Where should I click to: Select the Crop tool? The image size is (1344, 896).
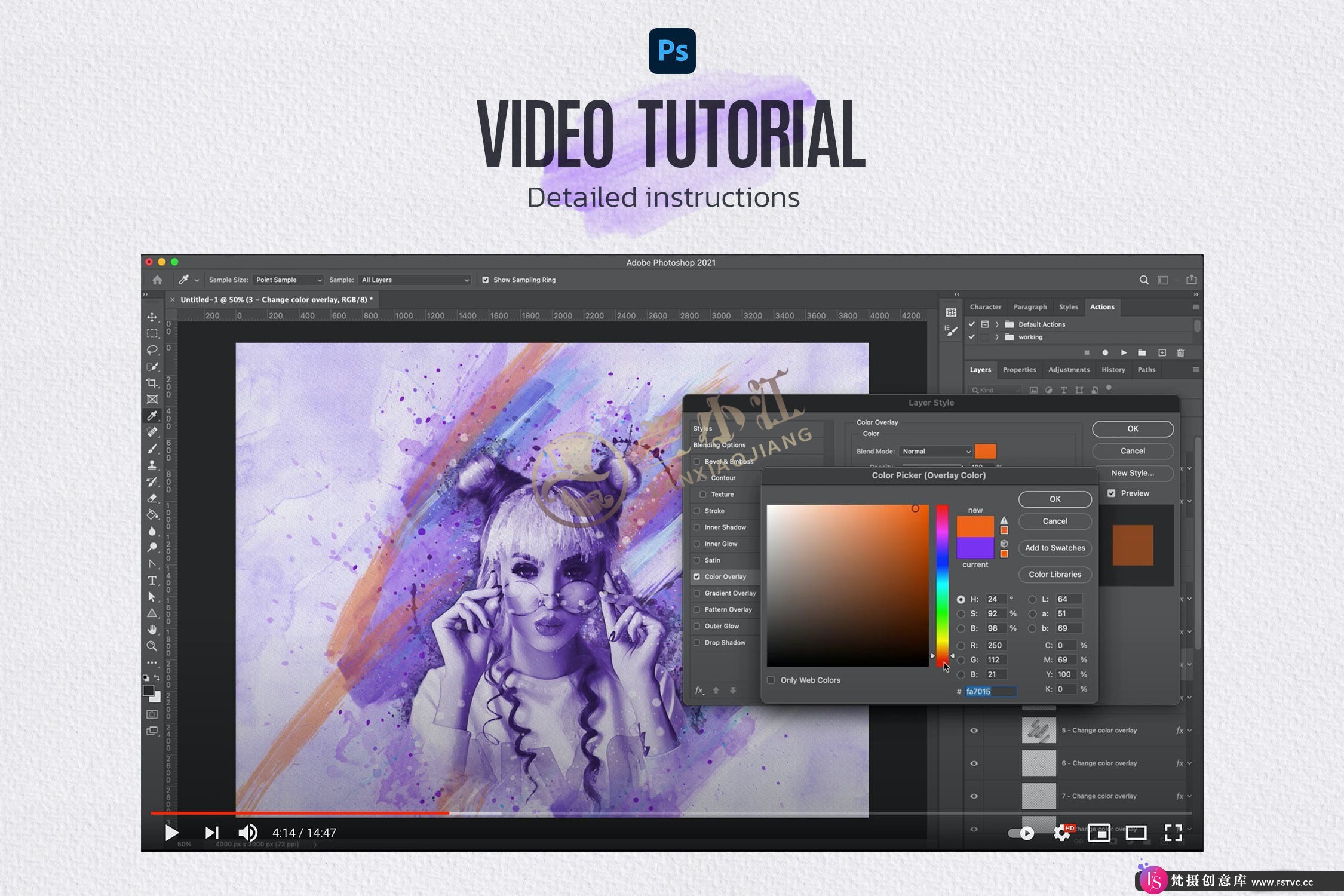pyautogui.click(x=152, y=383)
